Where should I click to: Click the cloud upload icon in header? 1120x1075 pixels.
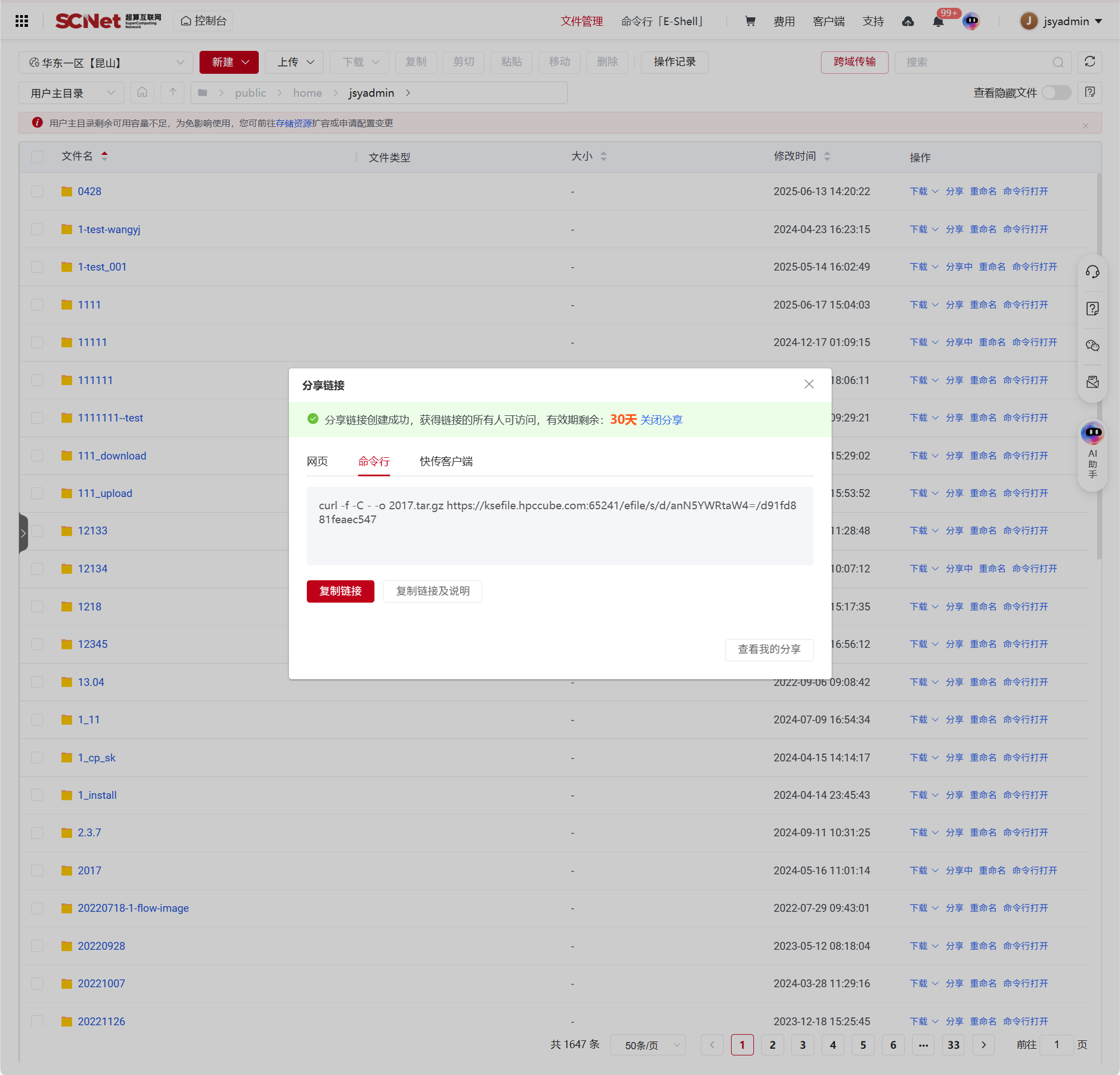coord(908,22)
